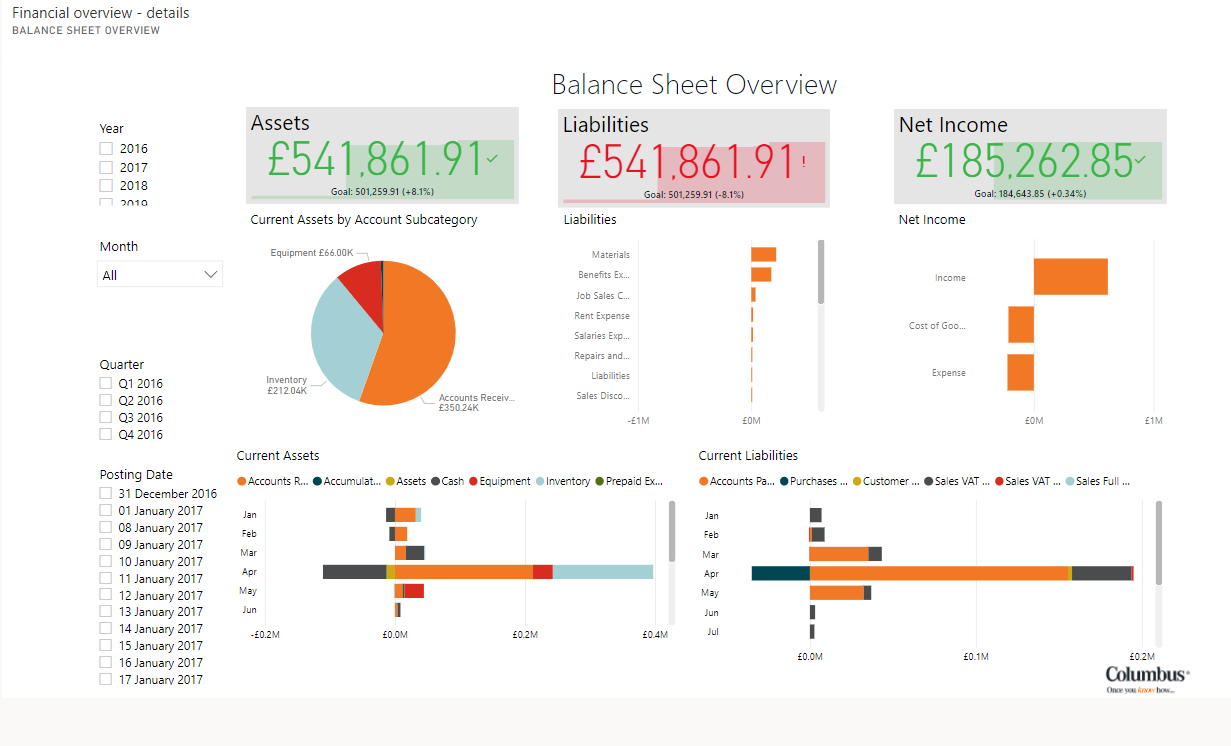Image resolution: width=1231 pixels, height=746 pixels.
Task: Click the Financial overview - details title
Action: (x=100, y=13)
